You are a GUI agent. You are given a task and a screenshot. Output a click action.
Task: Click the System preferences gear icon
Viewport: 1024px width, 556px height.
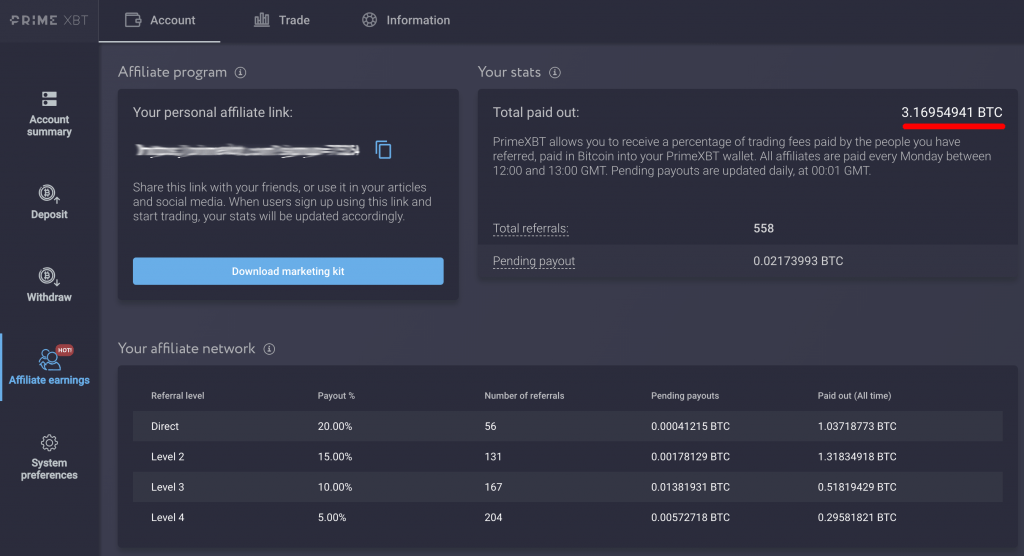[x=49, y=443]
